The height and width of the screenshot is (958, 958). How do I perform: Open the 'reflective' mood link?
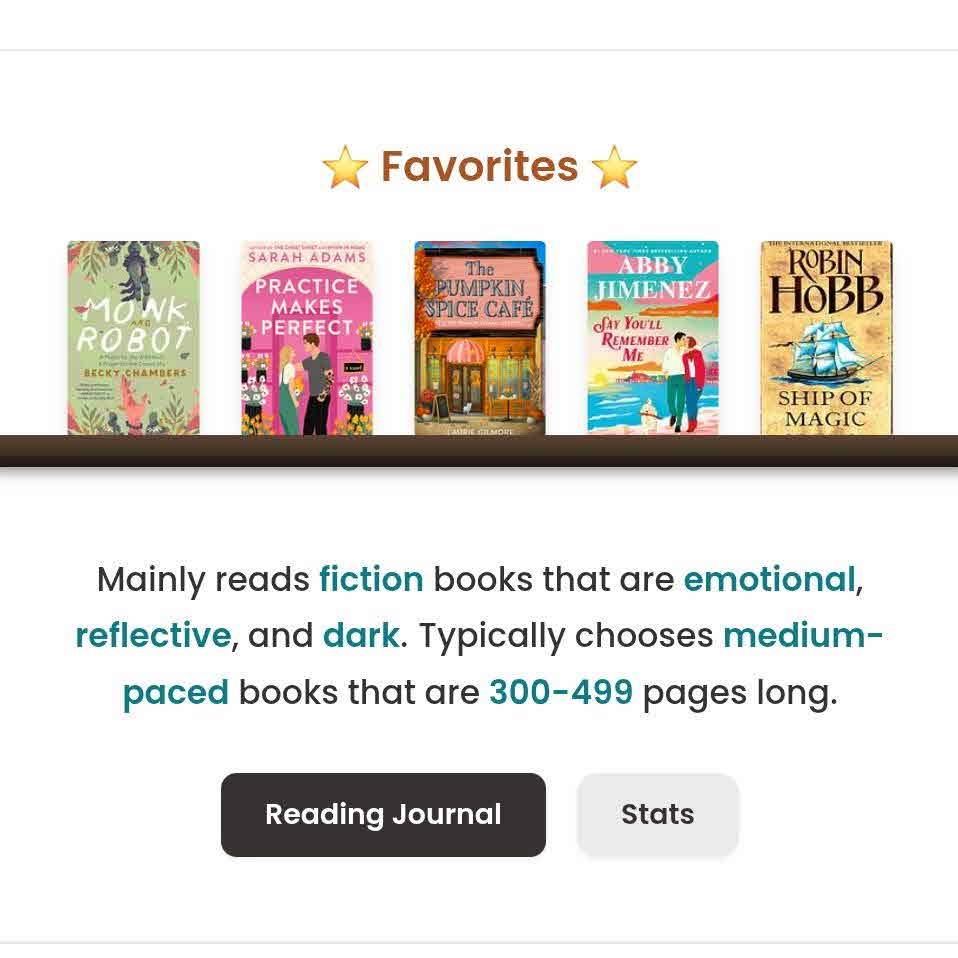[x=153, y=636]
